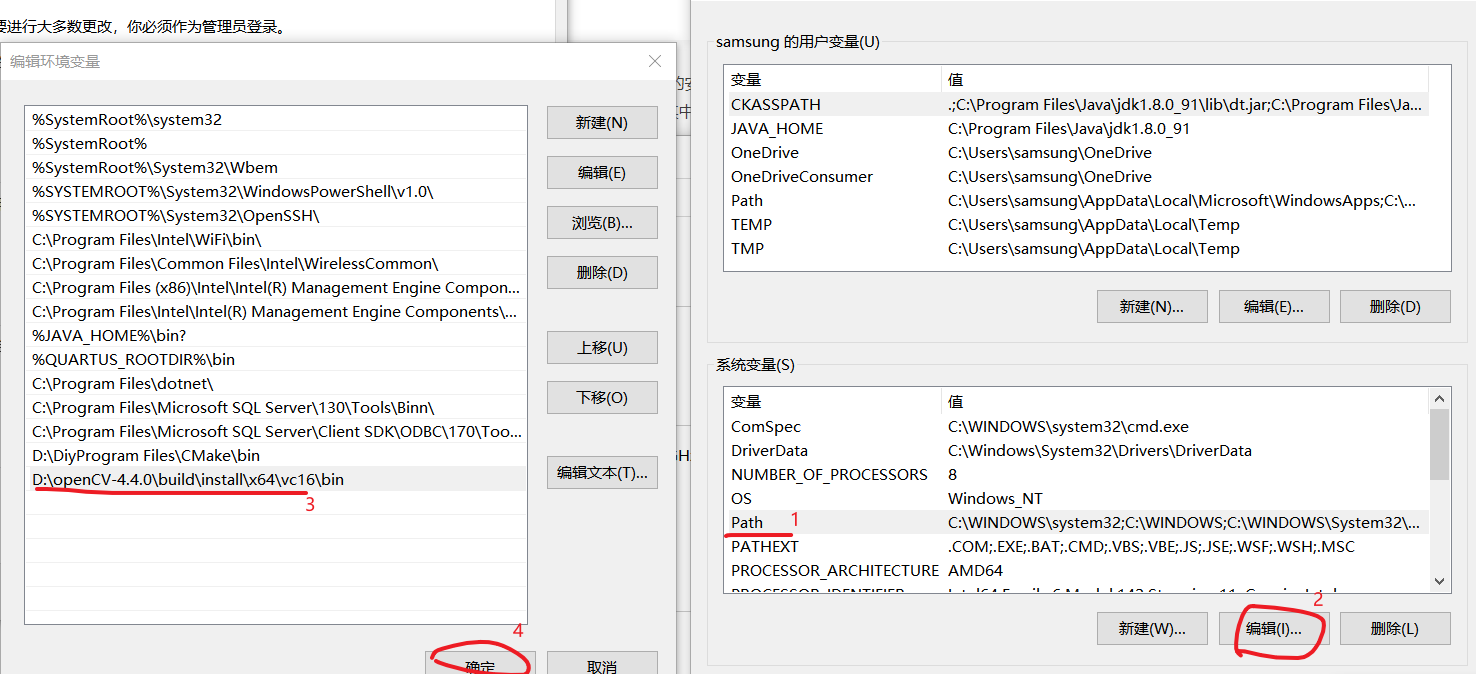Cancel the dialog with 取消 button

point(601,662)
